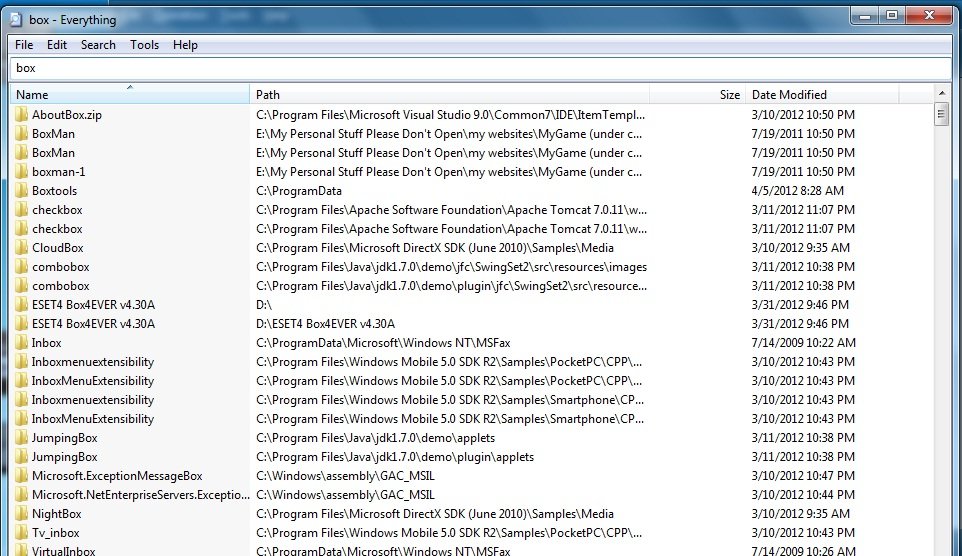The image size is (962, 556).
Task: Click the folder icon next to AboutBox.zip
Action: point(21,115)
